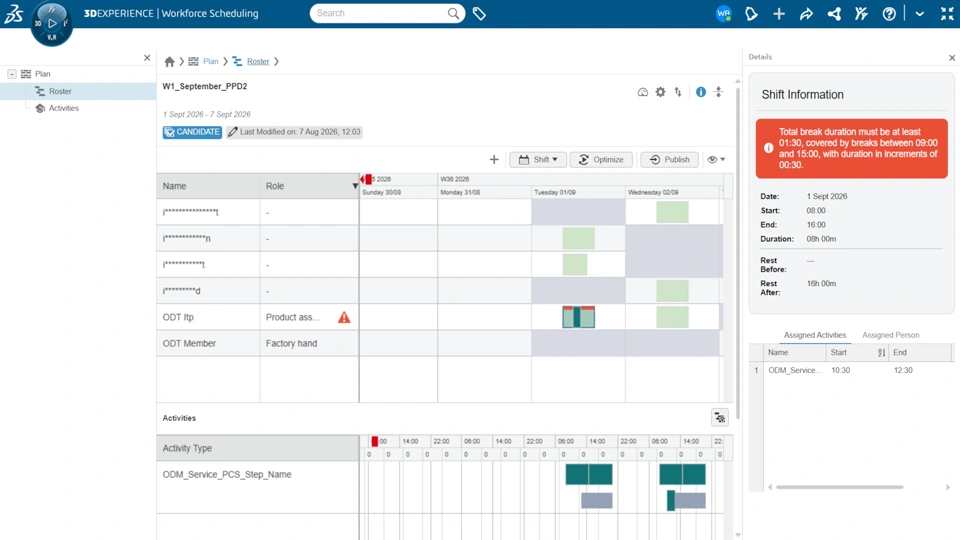The width and height of the screenshot is (960, 540).
Task: Click the activities hierarchy view icon
Action: click(719, 418)
